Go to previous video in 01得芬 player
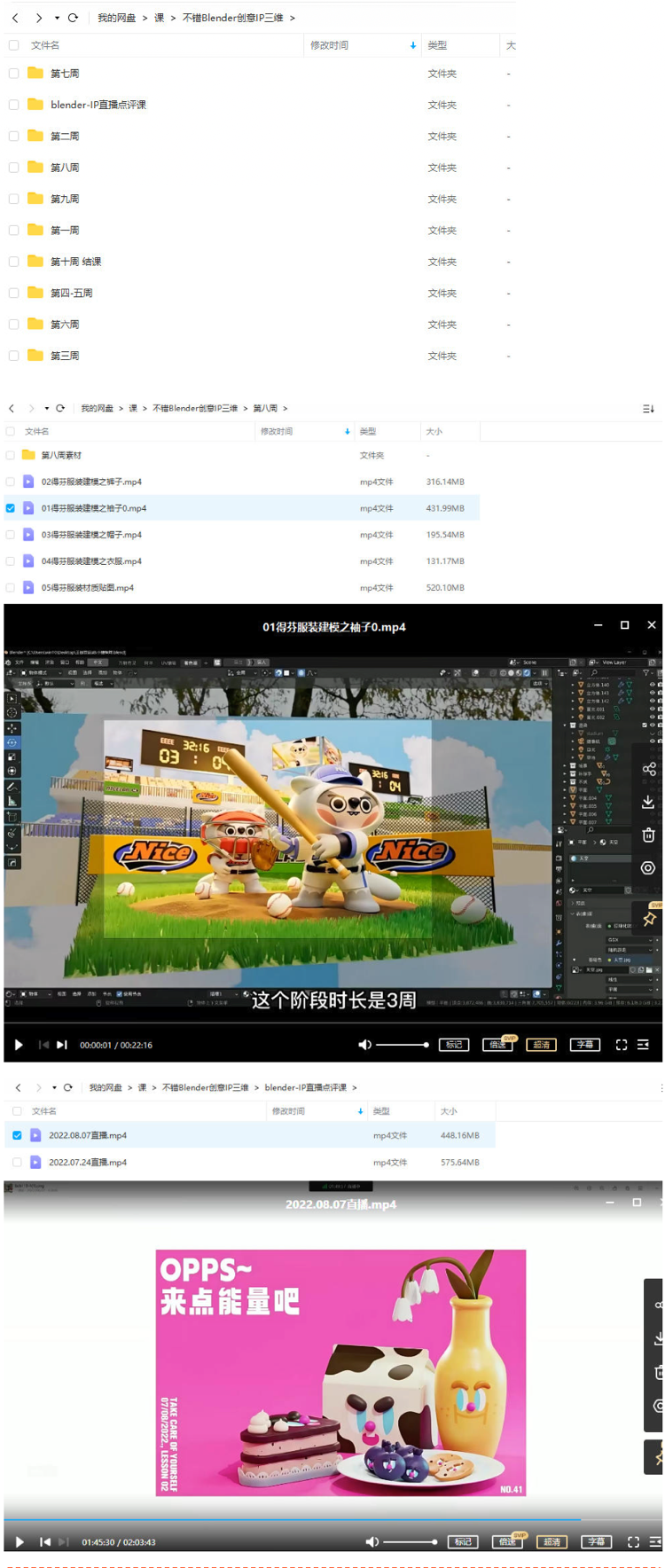The height and width of the screenshot is (1568, 665). click(43, 1045)
